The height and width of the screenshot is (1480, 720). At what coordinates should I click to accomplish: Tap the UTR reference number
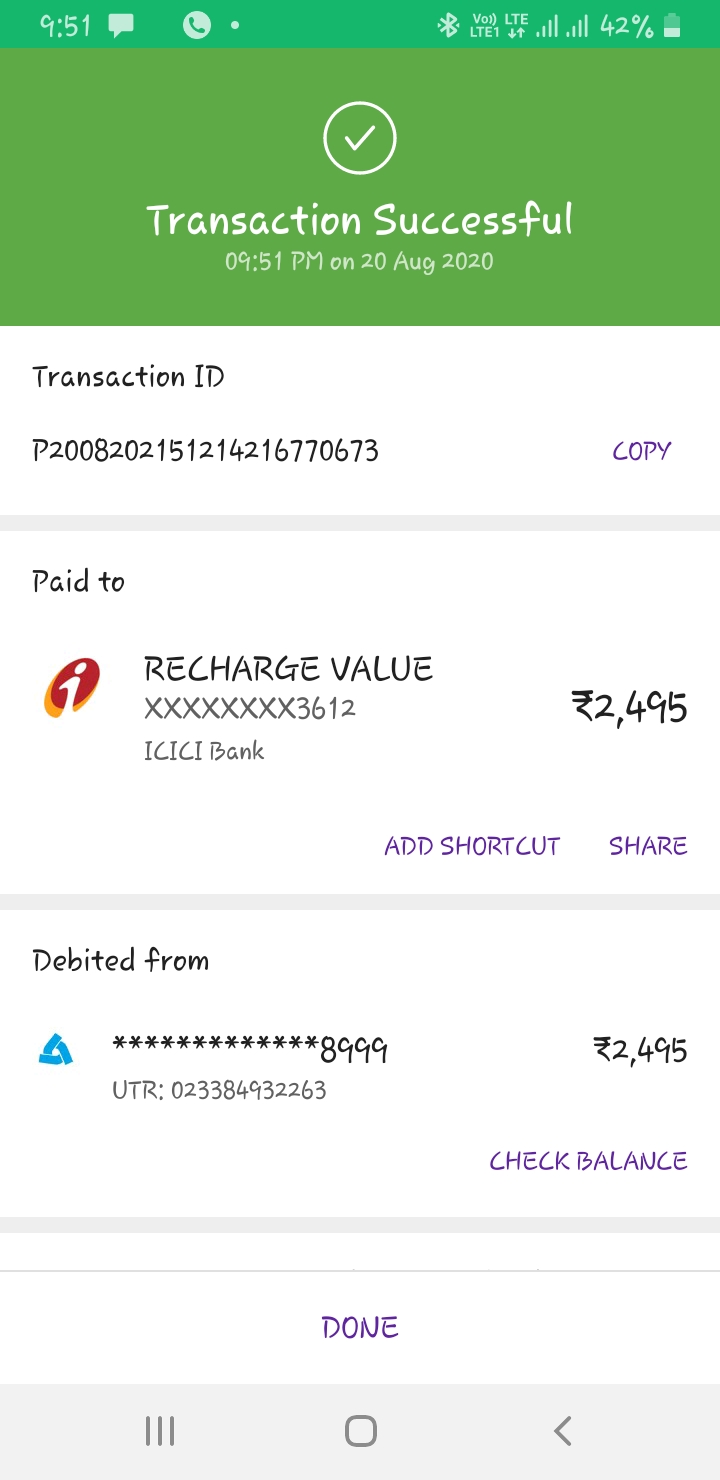[220, 1089]
